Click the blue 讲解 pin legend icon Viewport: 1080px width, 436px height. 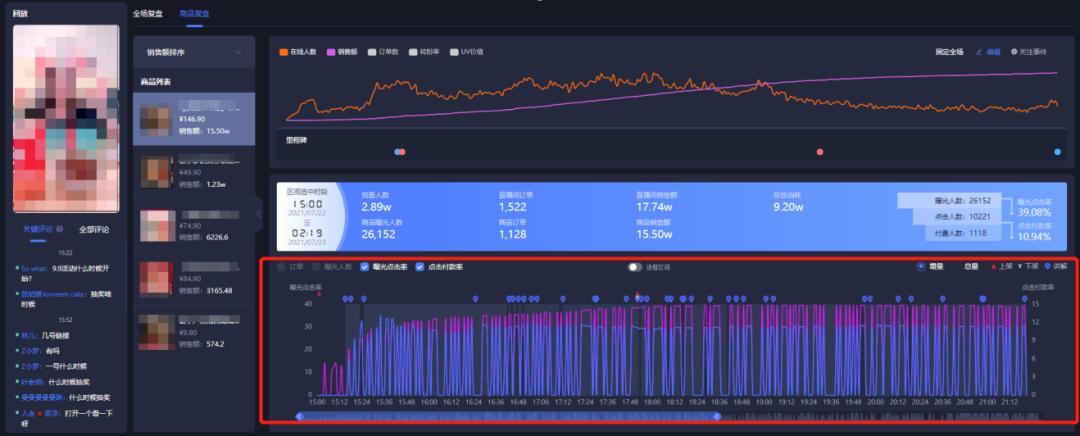tap(1048, 266)
